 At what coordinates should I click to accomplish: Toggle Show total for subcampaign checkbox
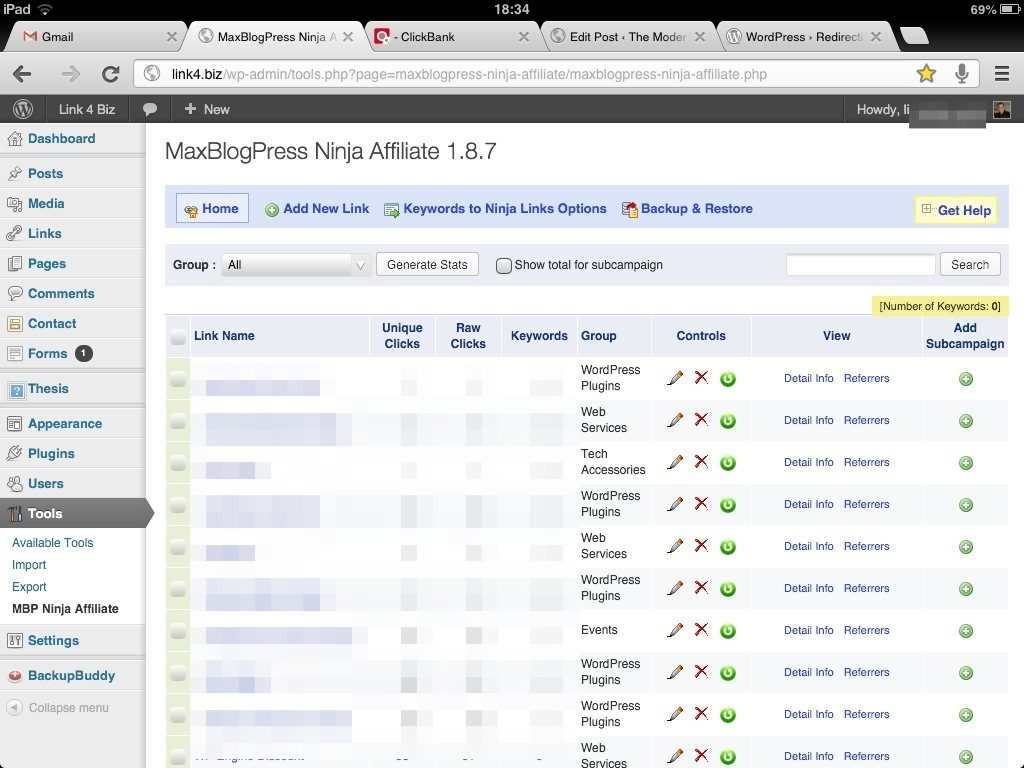[504, 265]
